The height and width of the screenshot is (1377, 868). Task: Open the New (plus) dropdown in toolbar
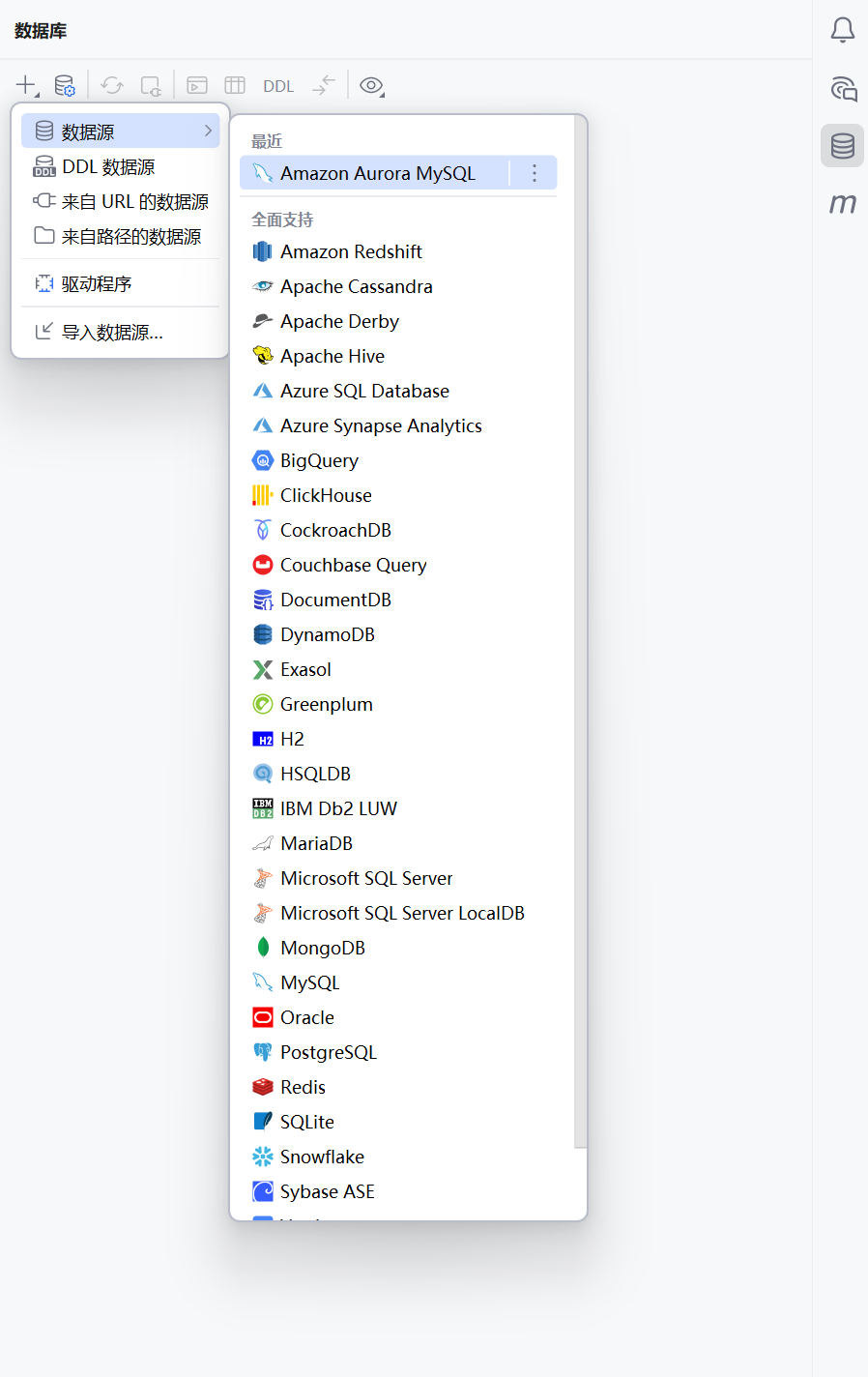pyautogui.click(x=27, y=85)
